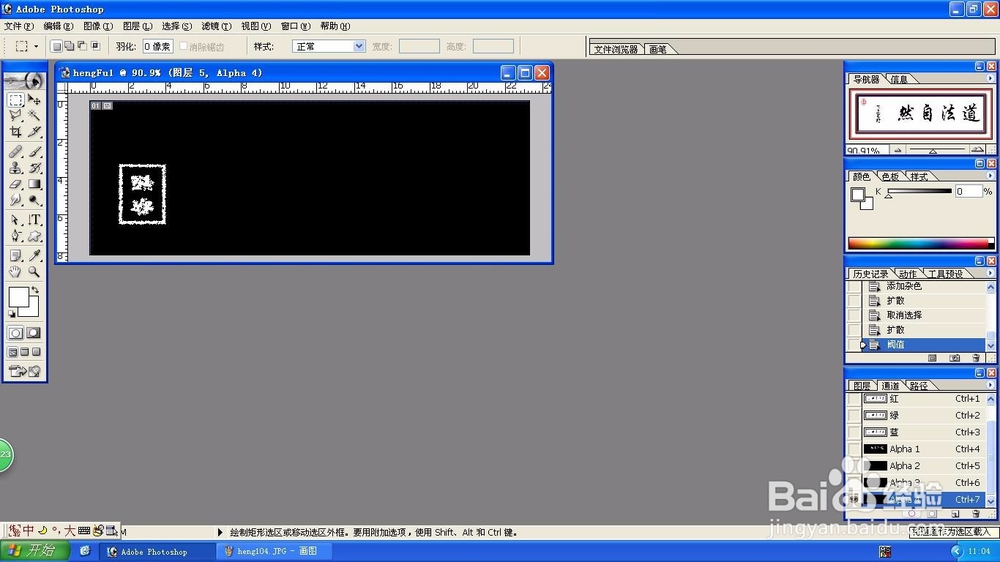The height and width of the screenshot is (562, 1000).
Task: Switch to Full Screen with menu bar mode
Action: click(25, 352)
